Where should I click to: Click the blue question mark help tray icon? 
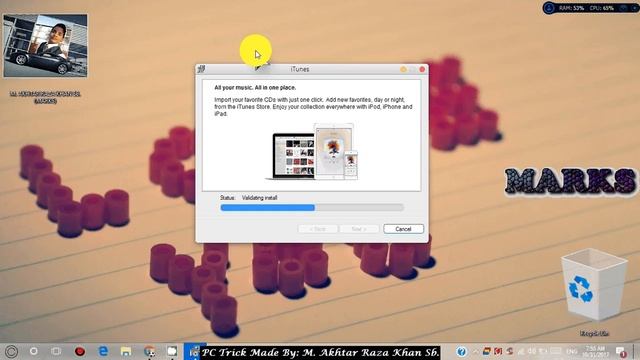(462, 351)
